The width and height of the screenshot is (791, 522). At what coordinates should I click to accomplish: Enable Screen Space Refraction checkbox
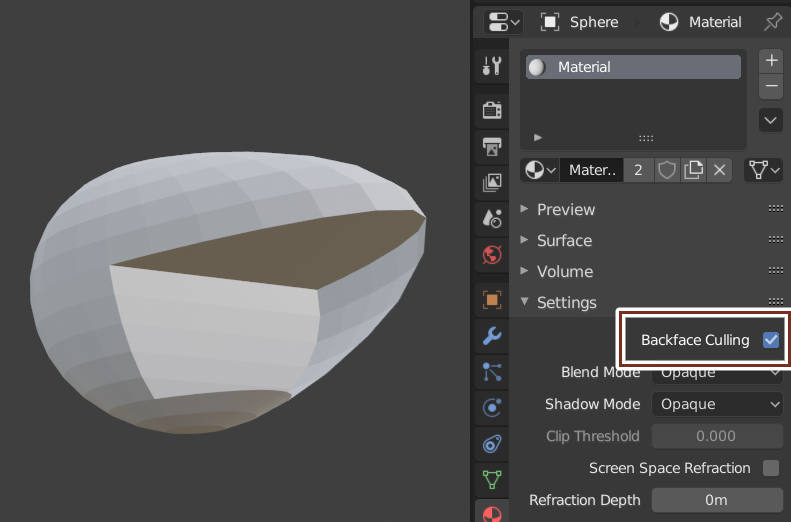(771, 468)
